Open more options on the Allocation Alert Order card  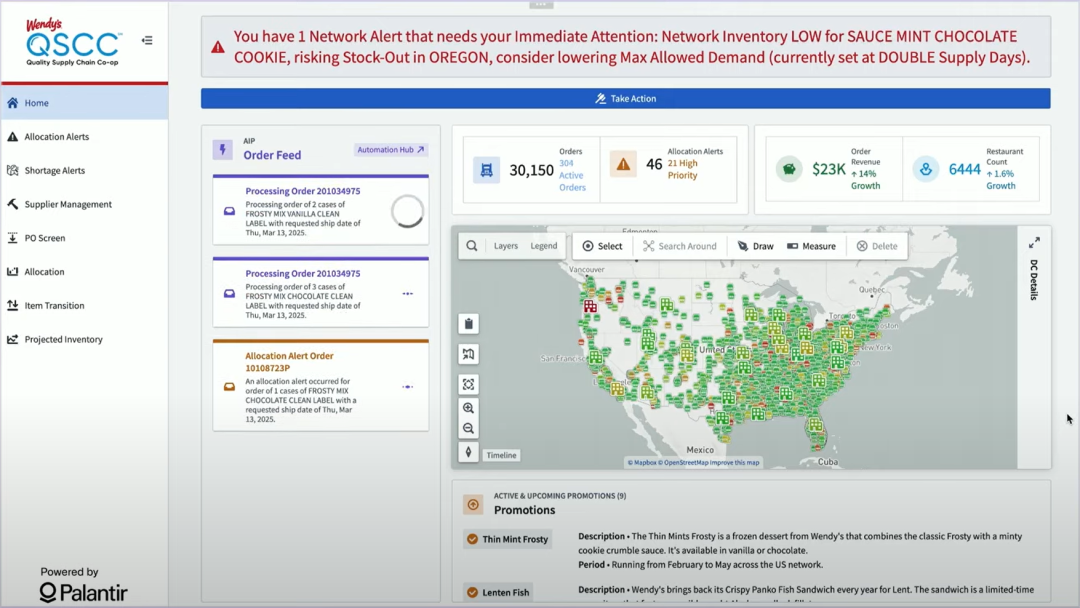point(408,386)
